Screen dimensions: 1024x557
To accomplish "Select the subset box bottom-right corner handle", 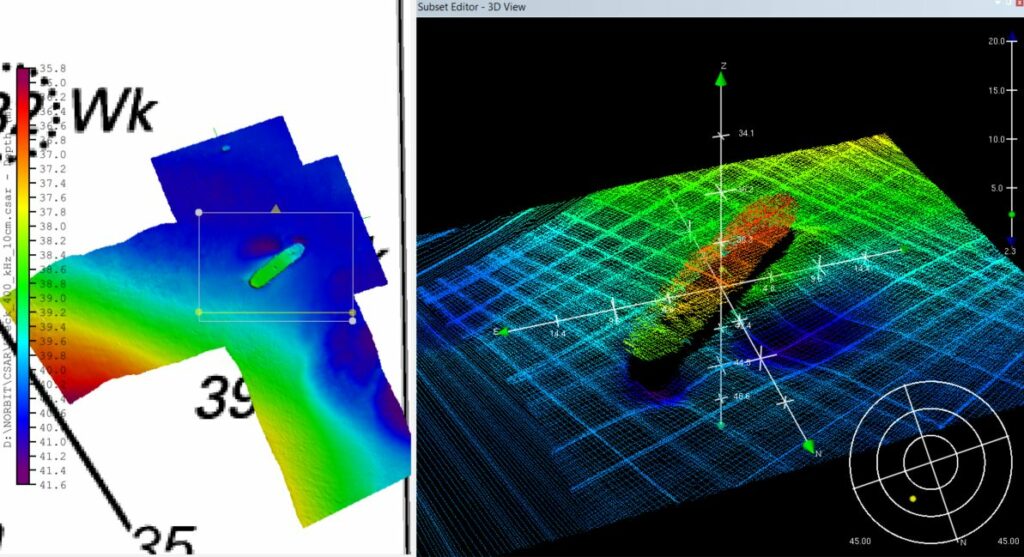I will click(353, 321).
